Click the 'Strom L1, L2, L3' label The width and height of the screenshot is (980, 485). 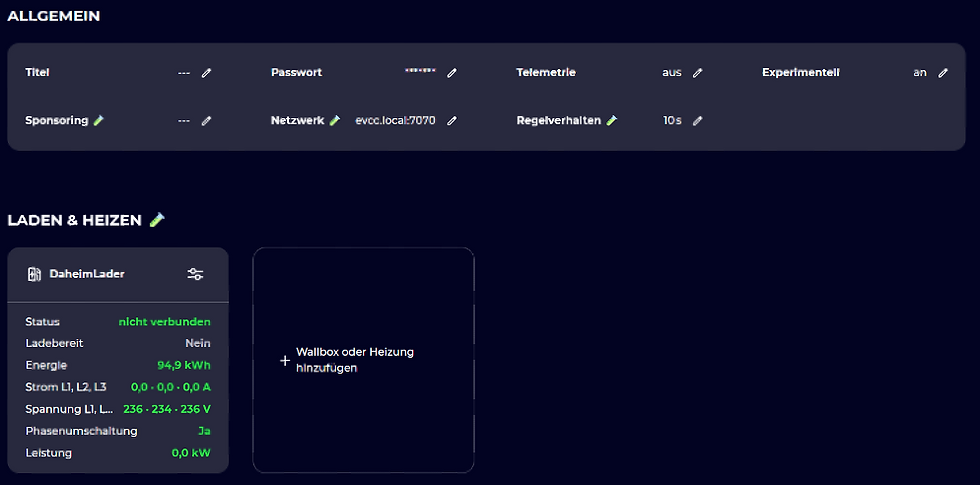pyautogui.click(x=66, y=387)
